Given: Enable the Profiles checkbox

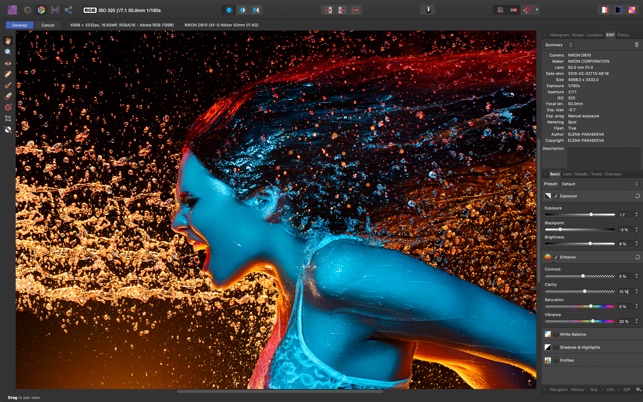Looking at the screenshot, I should point(556,361).
